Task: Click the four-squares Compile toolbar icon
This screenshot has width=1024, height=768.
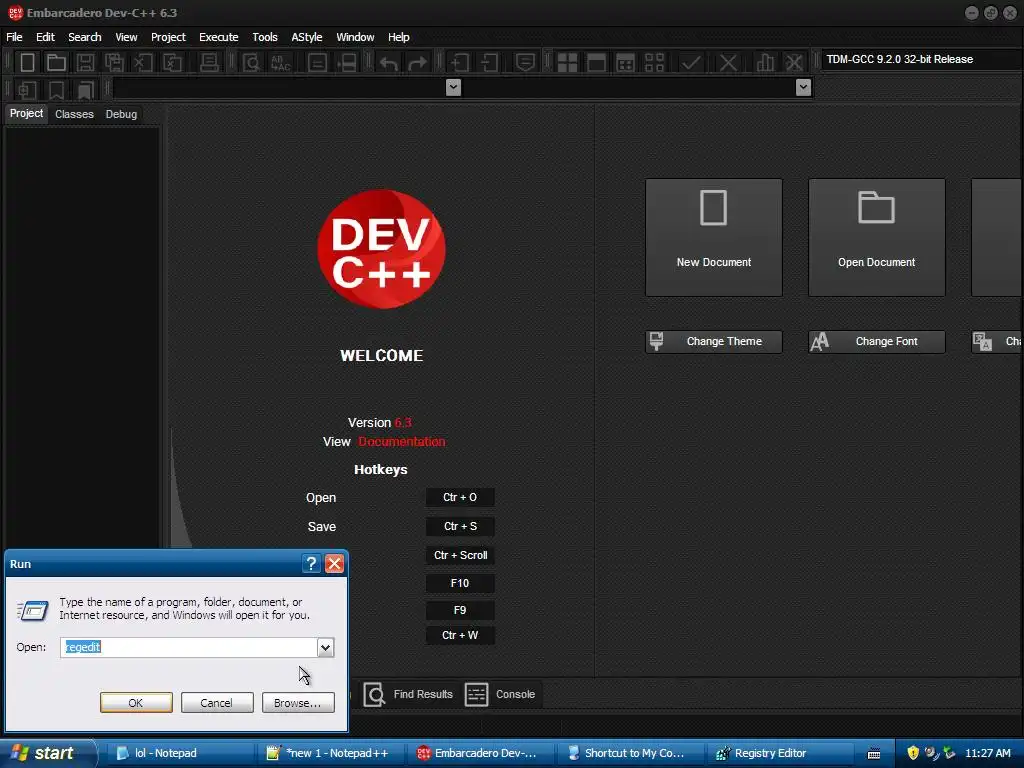Action: tap(567, 63)
